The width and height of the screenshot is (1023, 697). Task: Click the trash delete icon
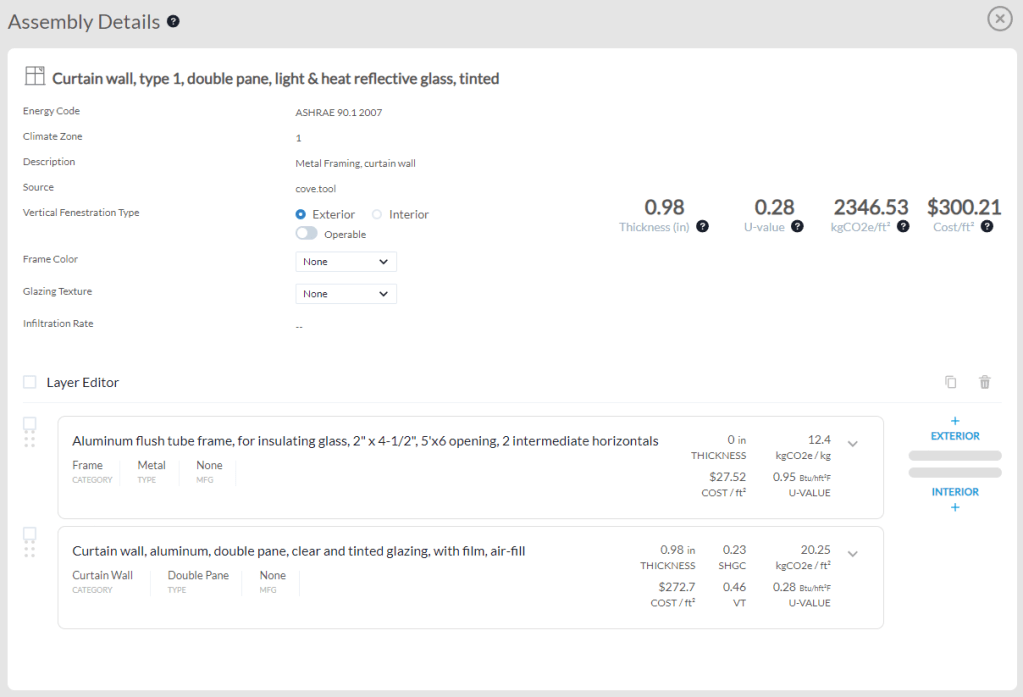[x=985, y=382]
